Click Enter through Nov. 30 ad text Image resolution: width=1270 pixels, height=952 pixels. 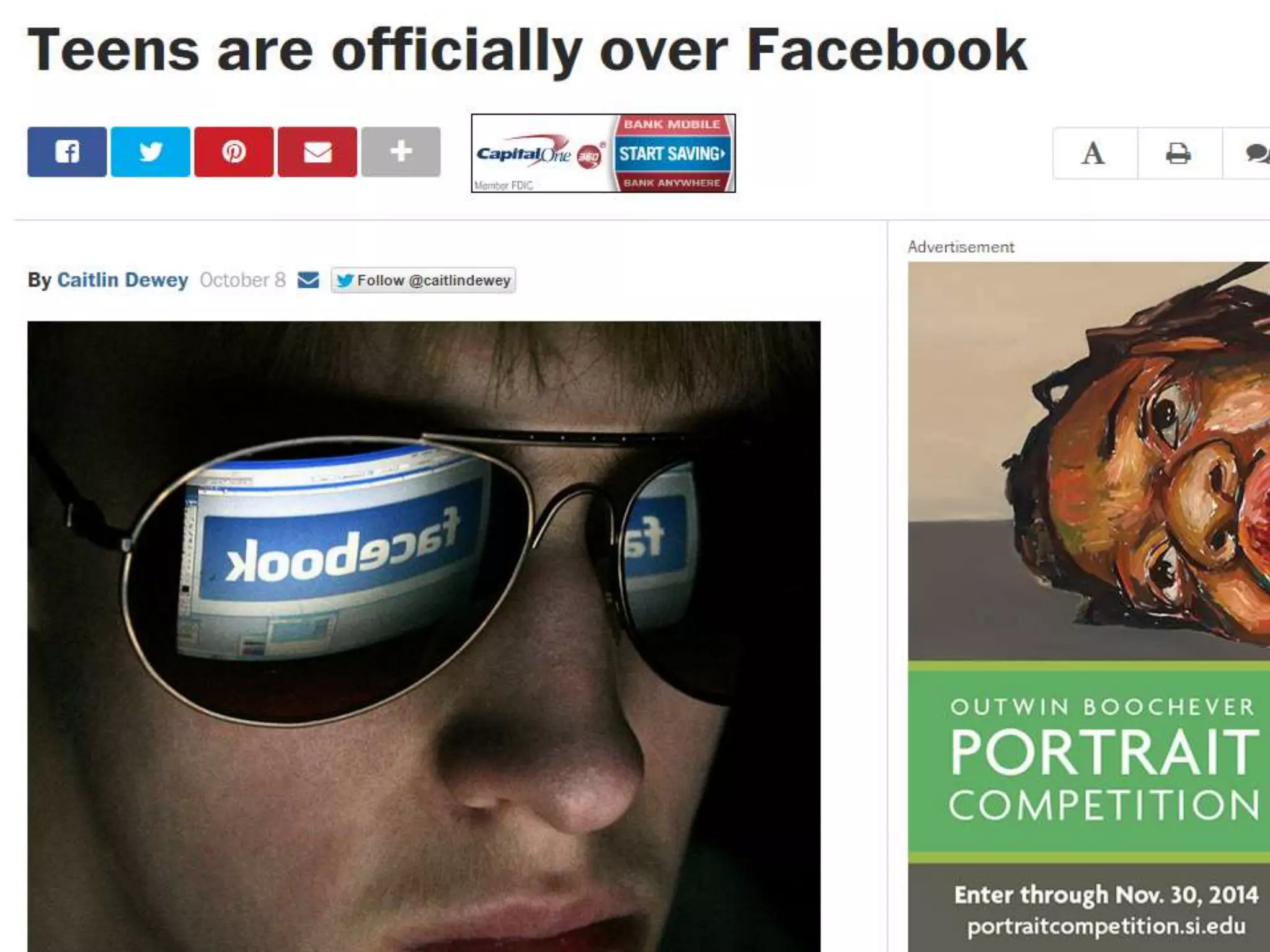click(1106, 894)
